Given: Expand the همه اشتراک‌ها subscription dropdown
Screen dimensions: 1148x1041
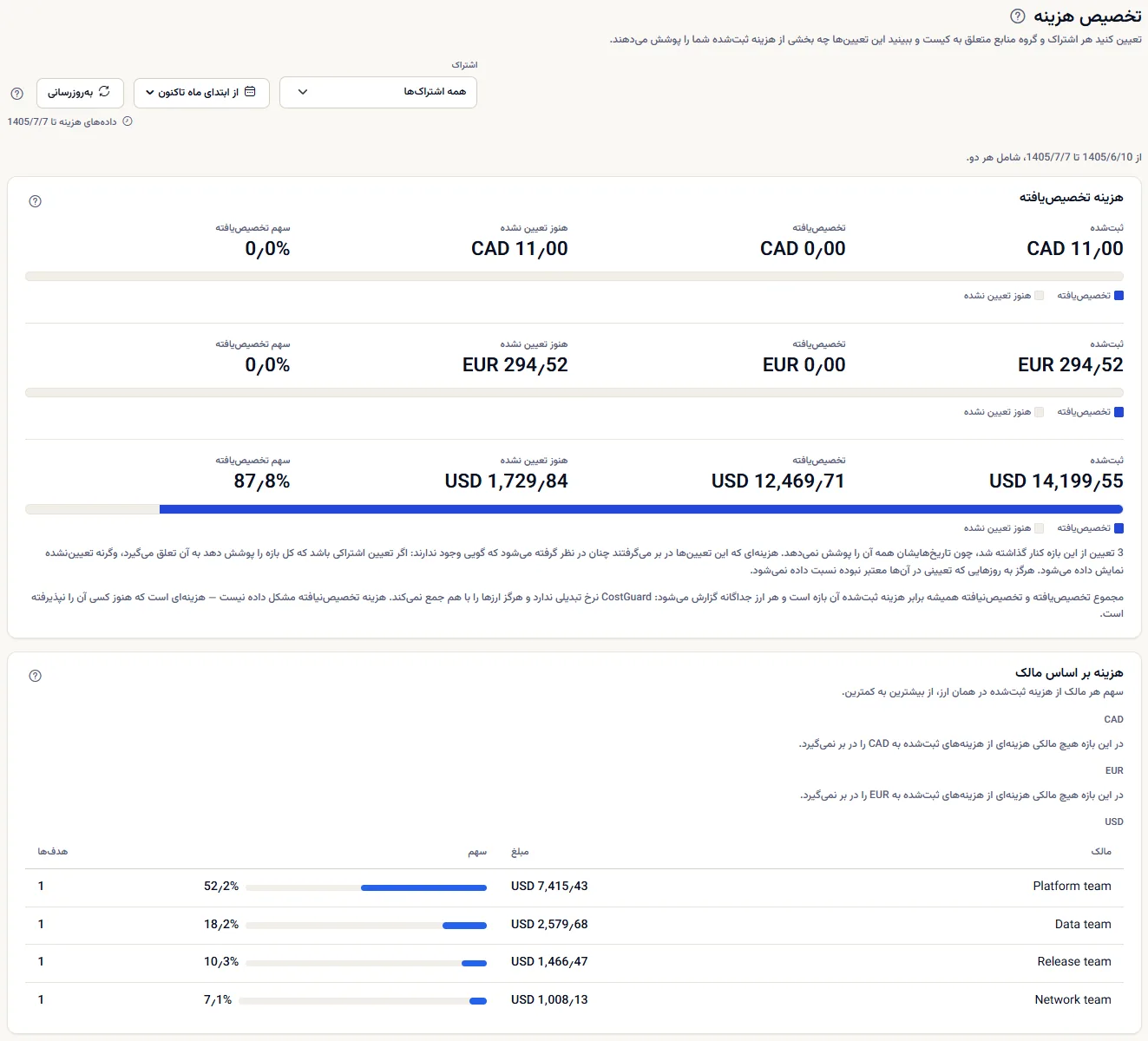Looking at the screenshot, I should coord(378,92).
